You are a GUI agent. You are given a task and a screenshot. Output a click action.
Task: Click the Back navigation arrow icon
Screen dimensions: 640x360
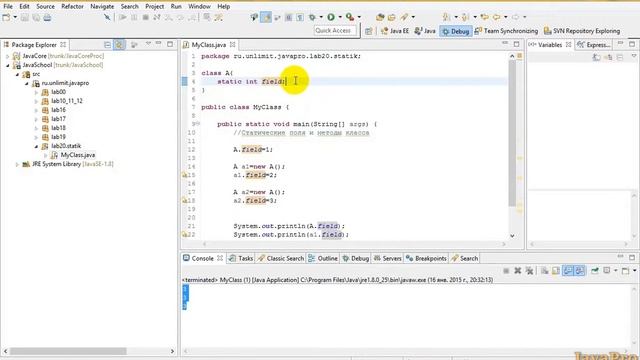click(x=496, y=17)
